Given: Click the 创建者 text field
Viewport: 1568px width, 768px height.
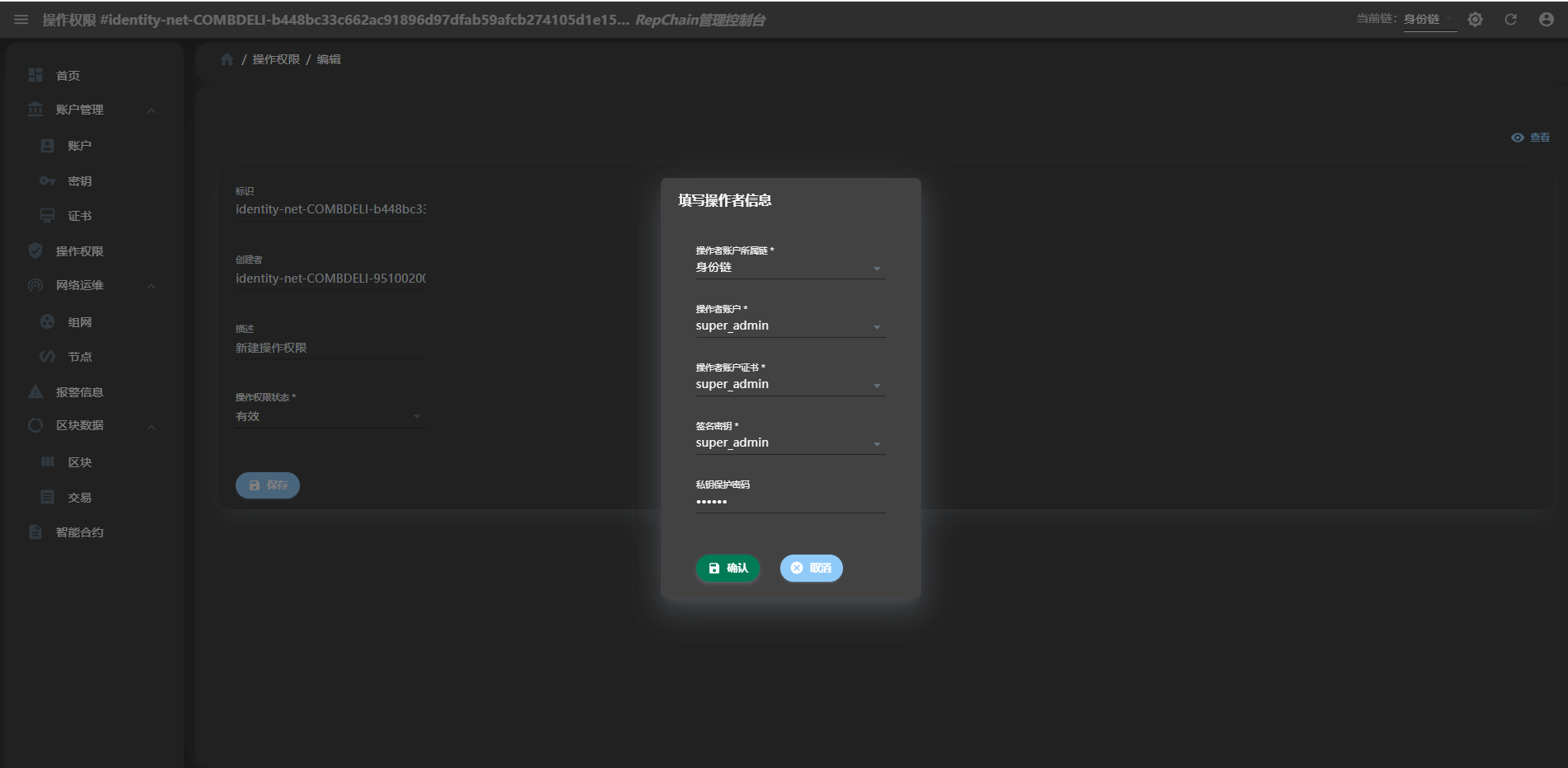Looking at the screenshot, I should coord(330,279).
